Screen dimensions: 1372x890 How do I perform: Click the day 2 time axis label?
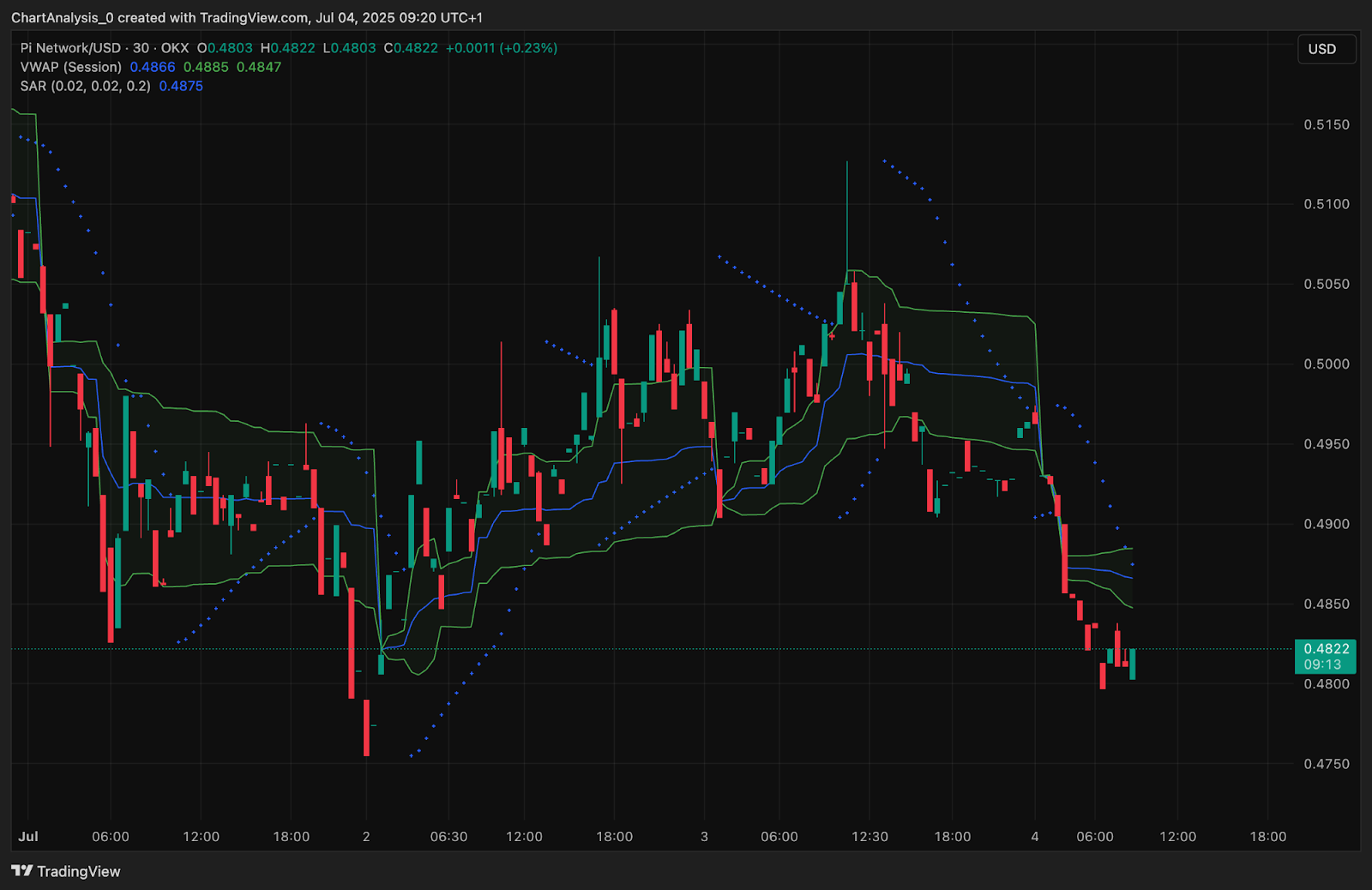366,836
